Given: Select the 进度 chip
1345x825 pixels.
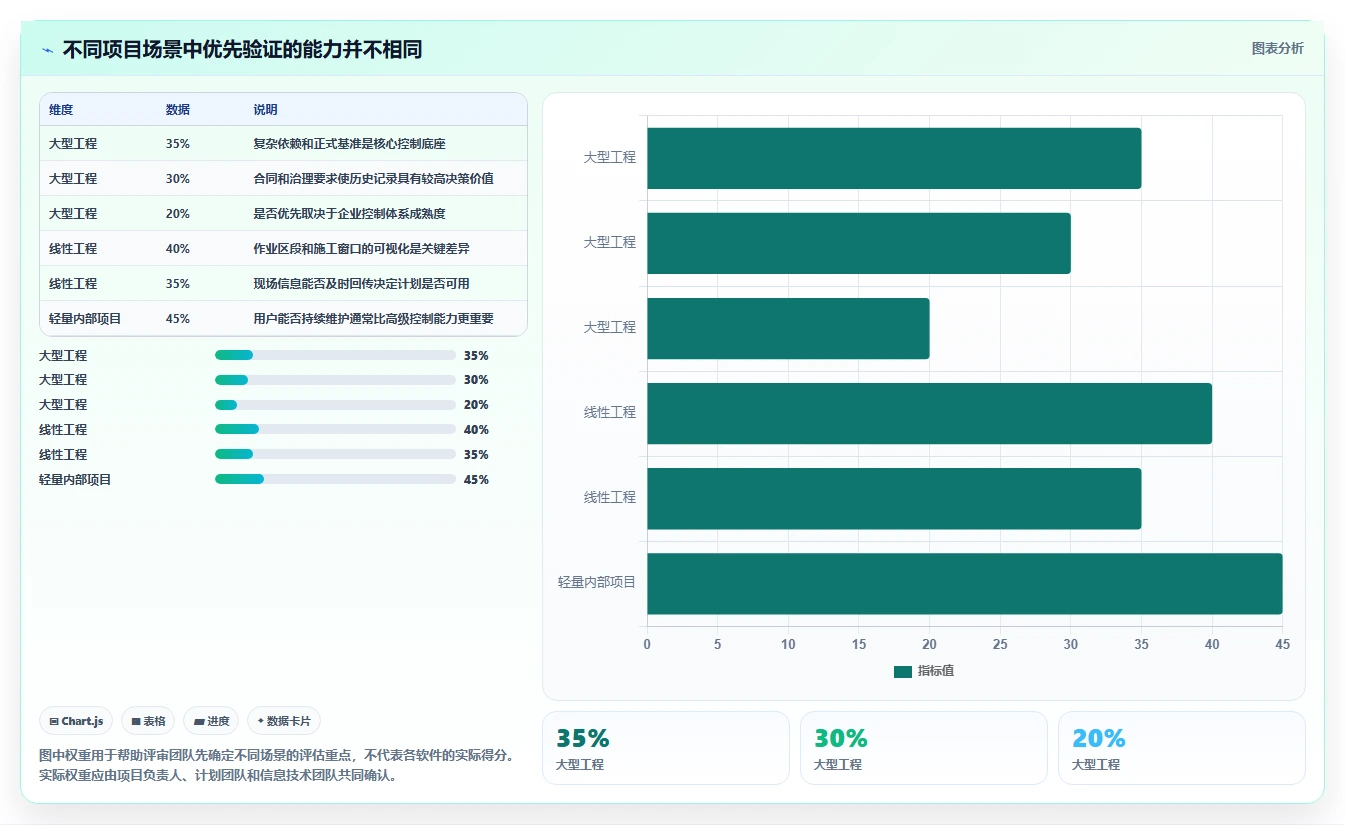Looking at the screenshot, I should click(211, 721).
